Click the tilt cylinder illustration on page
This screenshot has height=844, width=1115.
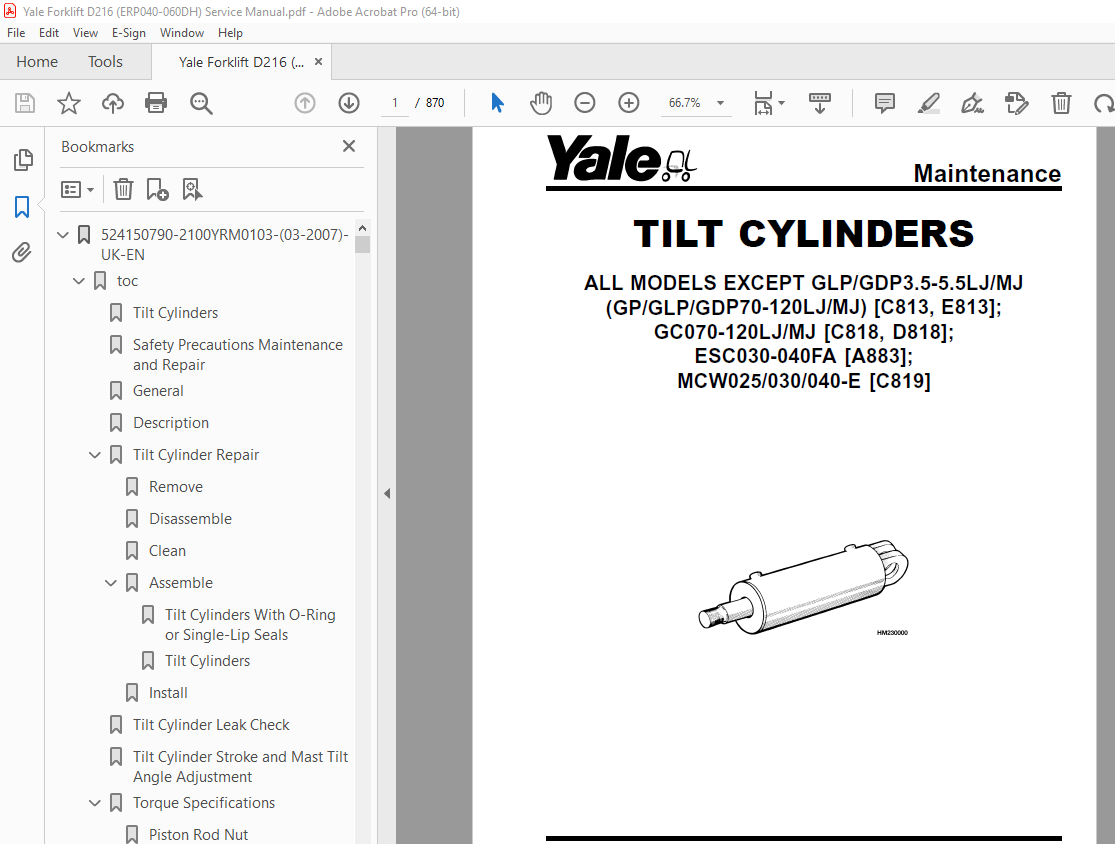click(x=804, y=586)
